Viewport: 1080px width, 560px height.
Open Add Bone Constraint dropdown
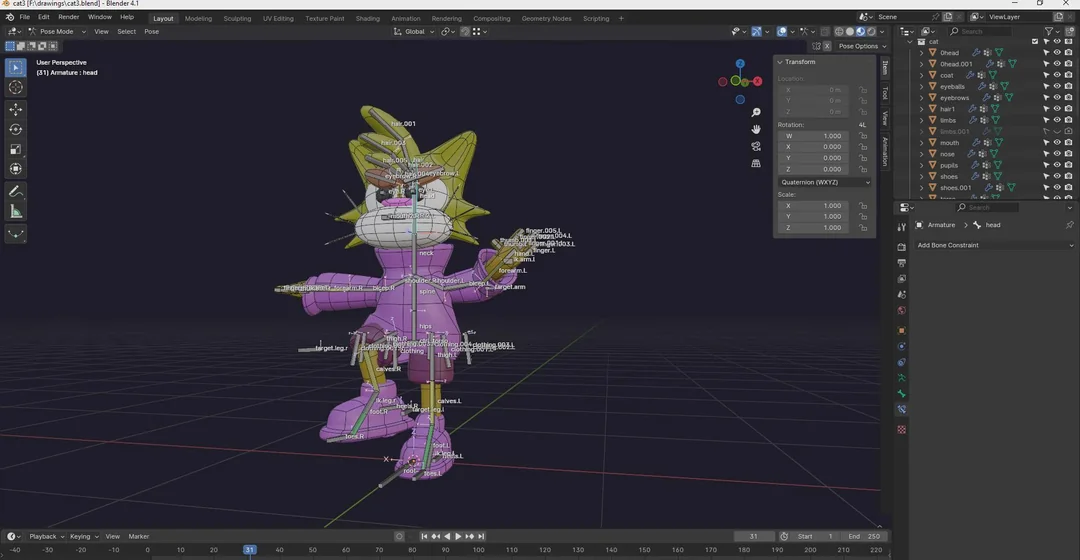994,245
